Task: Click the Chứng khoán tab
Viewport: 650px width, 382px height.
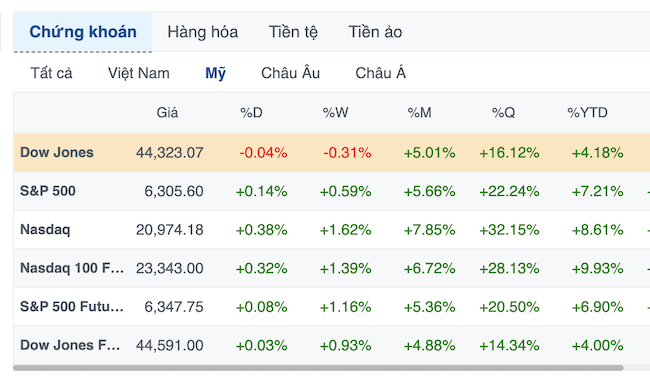Action: (83, 32)
